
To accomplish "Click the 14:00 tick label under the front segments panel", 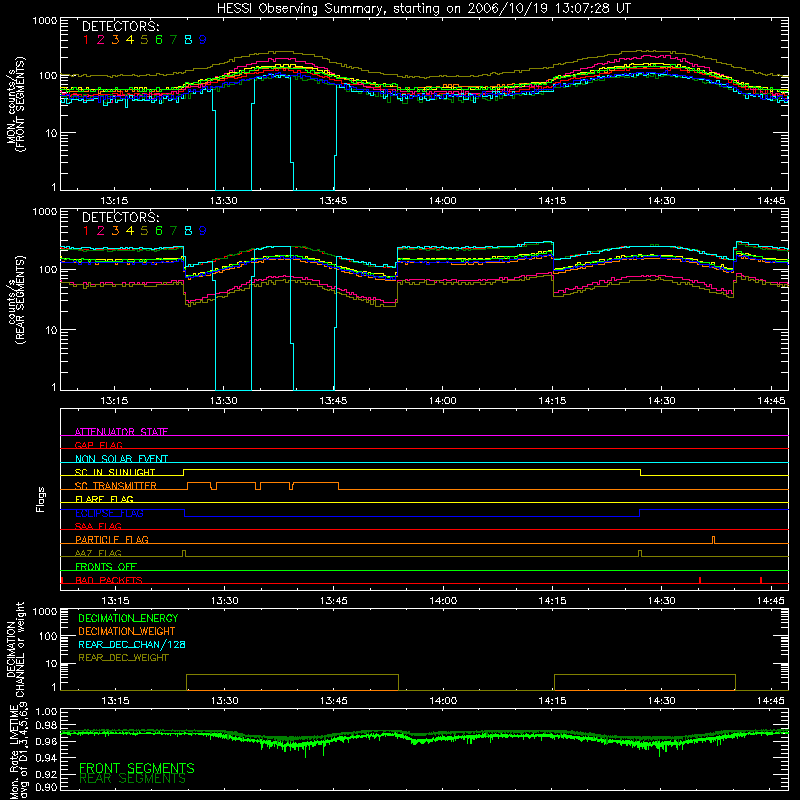I will click(x=442, y=201).
